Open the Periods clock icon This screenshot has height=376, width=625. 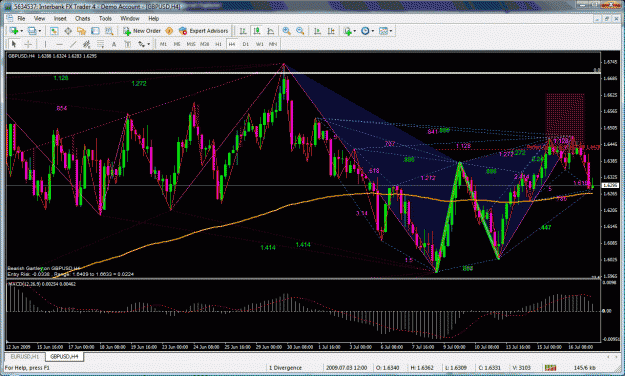pyautogui.click(x=365, y=31)
